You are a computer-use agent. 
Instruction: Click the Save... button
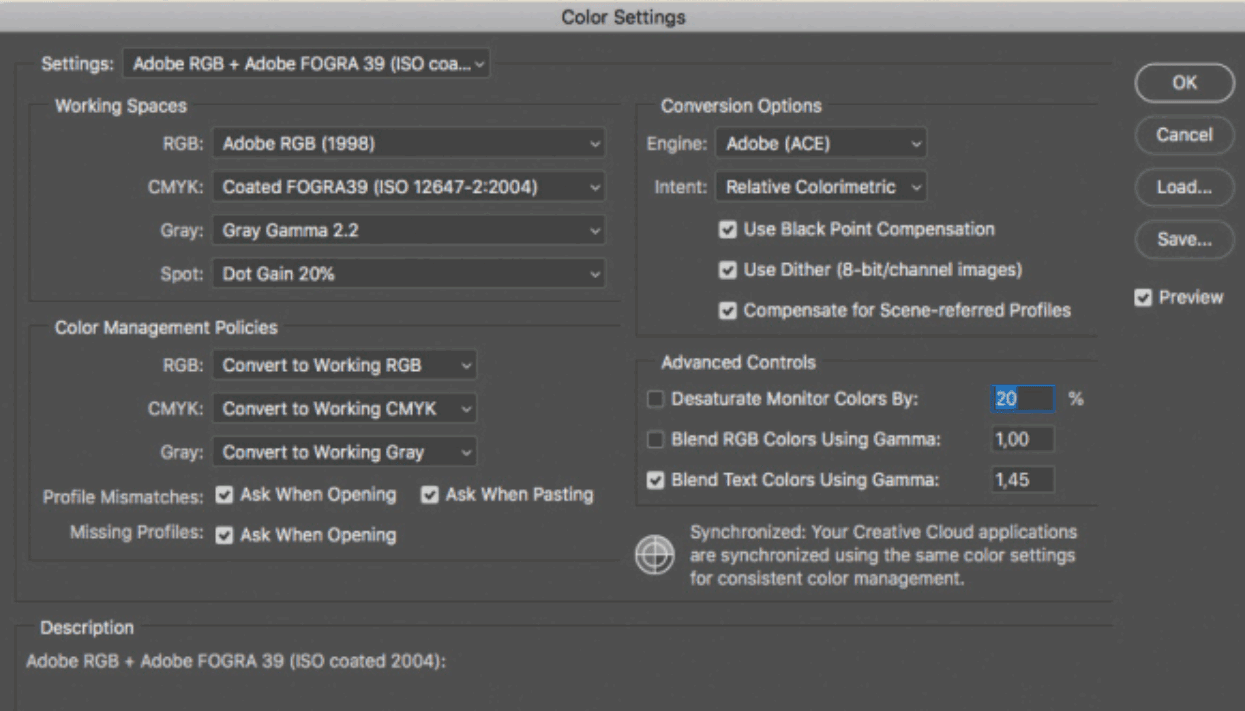point(1183,240)
